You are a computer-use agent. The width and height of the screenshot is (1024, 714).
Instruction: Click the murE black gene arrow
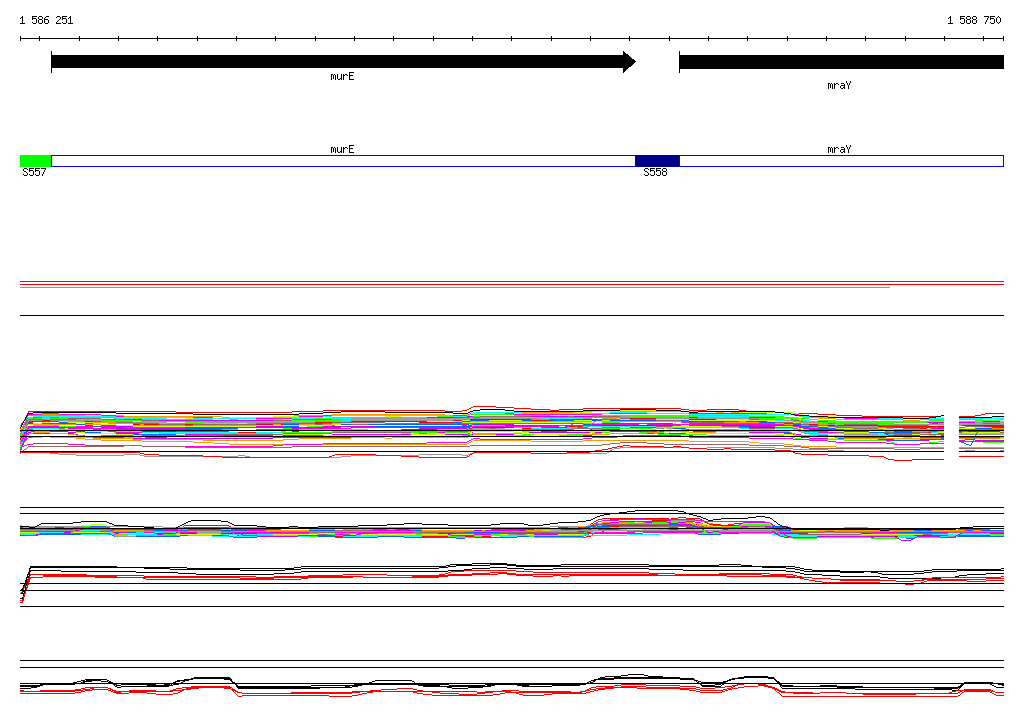(x=344, y=62)
